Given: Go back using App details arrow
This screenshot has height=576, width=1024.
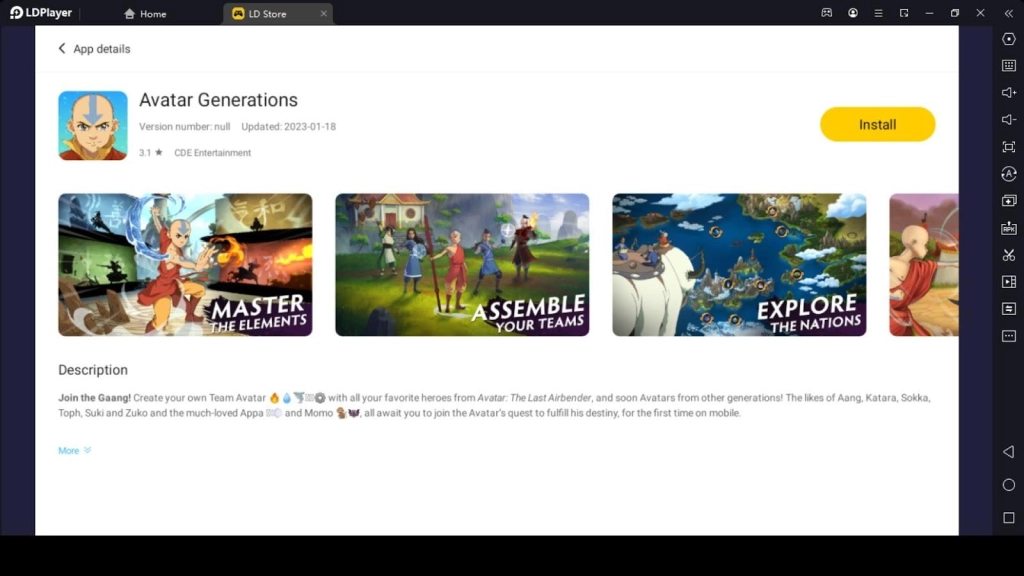Looking at the screenshot, I should tap(62, 49).
